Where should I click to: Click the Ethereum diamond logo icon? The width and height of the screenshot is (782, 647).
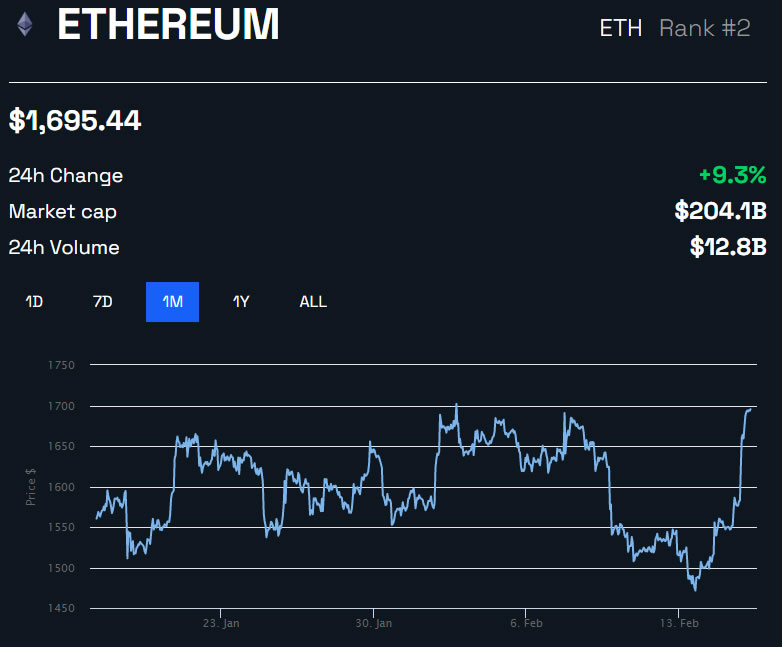[25, 25]
